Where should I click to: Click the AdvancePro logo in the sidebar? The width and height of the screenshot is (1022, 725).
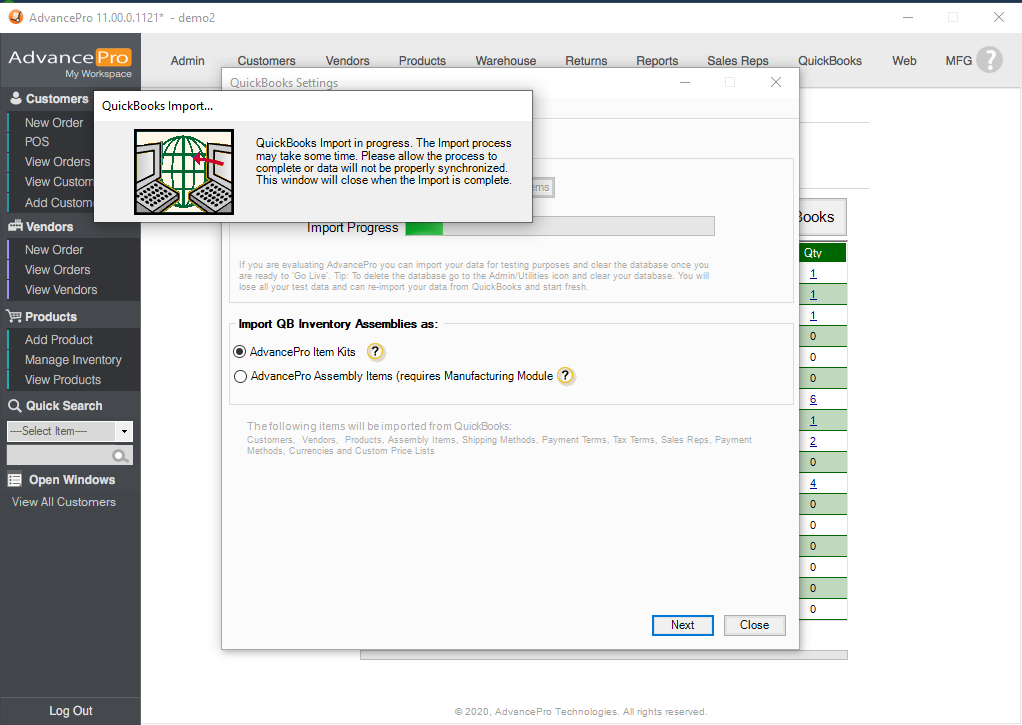pos(70,63)
